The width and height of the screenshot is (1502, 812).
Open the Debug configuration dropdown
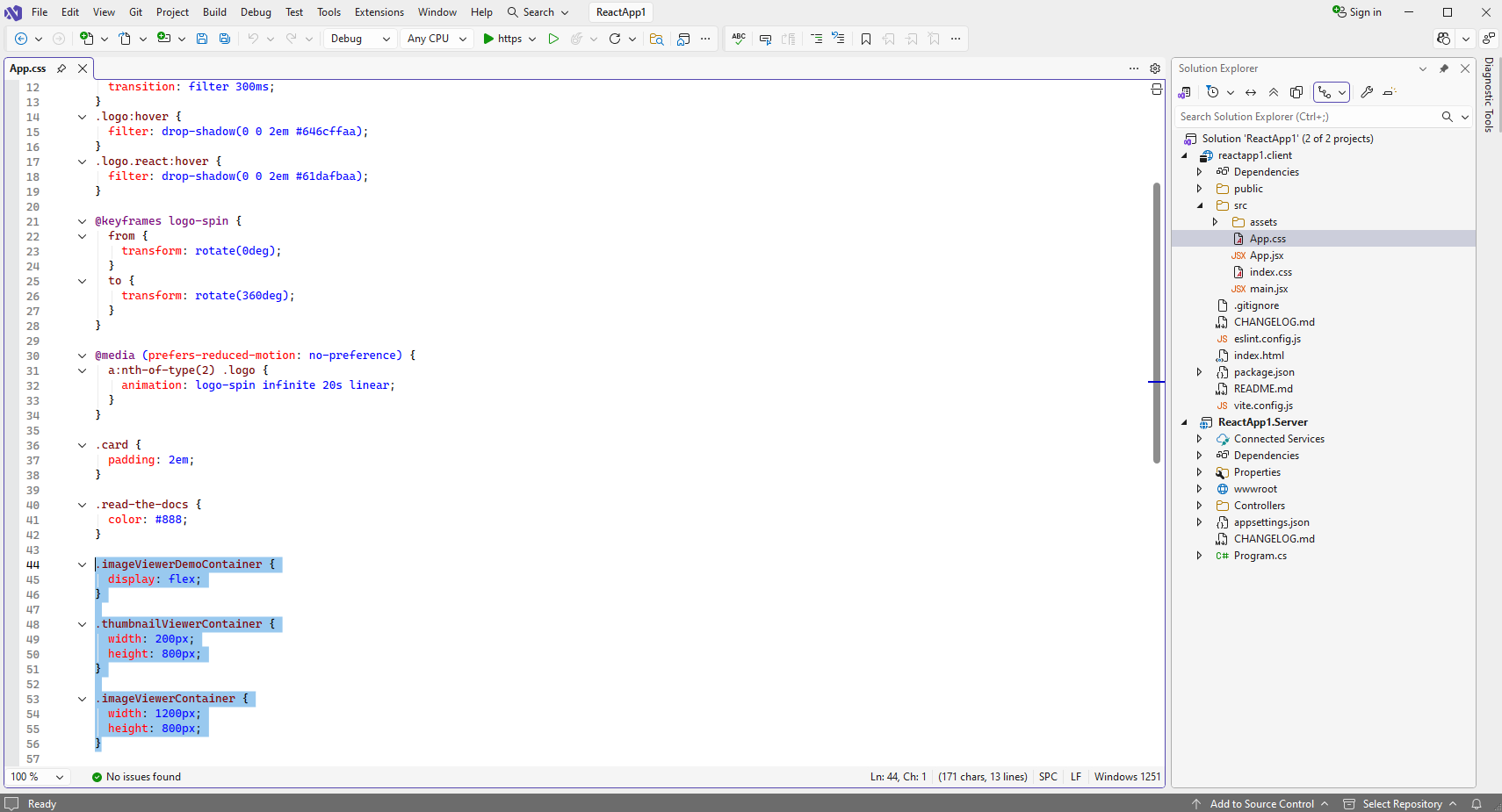(360, 39)
